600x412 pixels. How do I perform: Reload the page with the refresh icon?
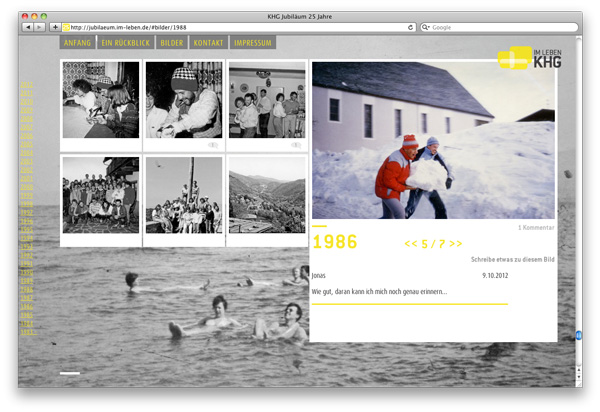click(410, 28)
